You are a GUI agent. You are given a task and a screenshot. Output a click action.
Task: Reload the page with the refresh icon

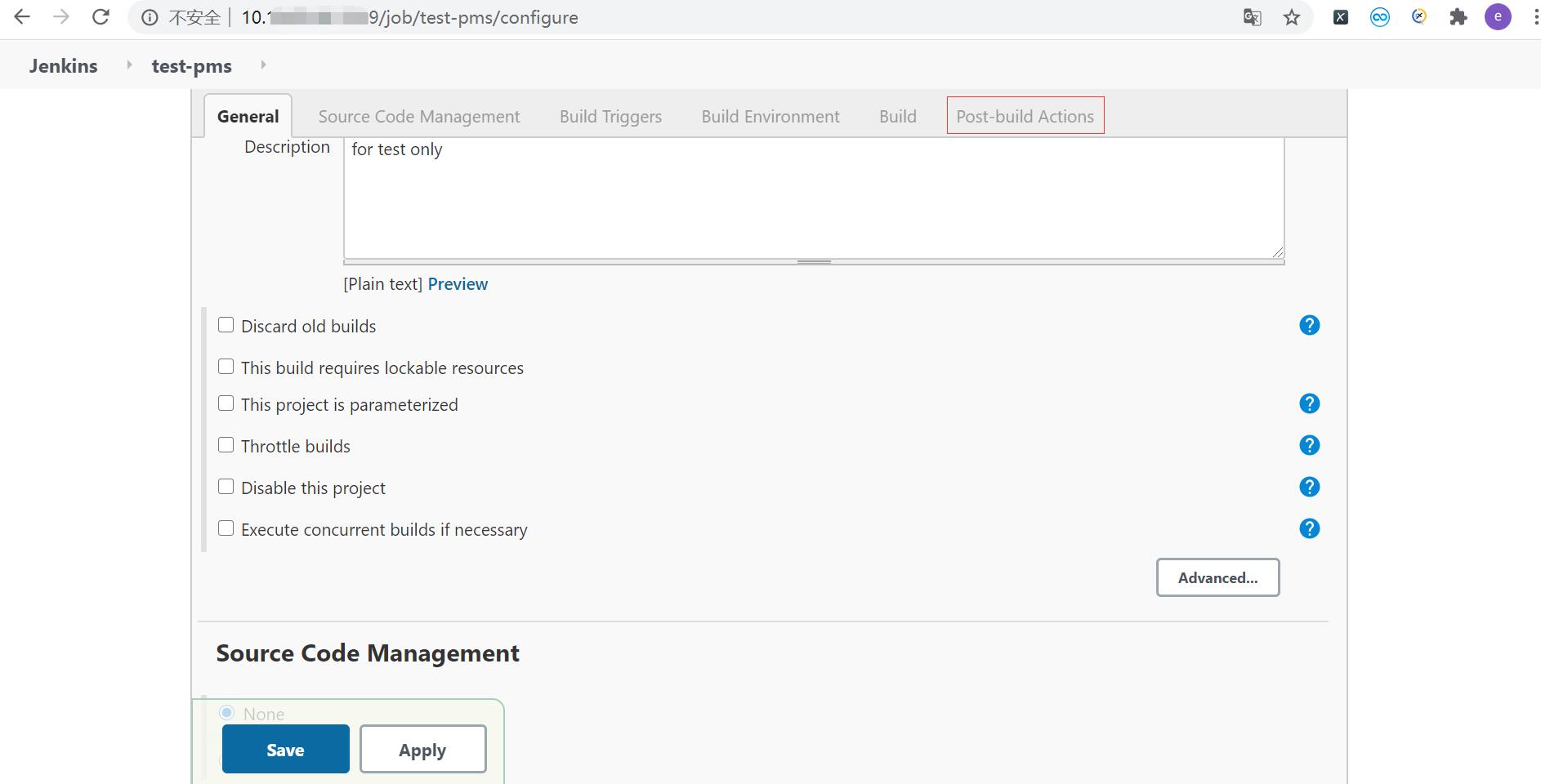pyautogui.click(x=100, y=17)
